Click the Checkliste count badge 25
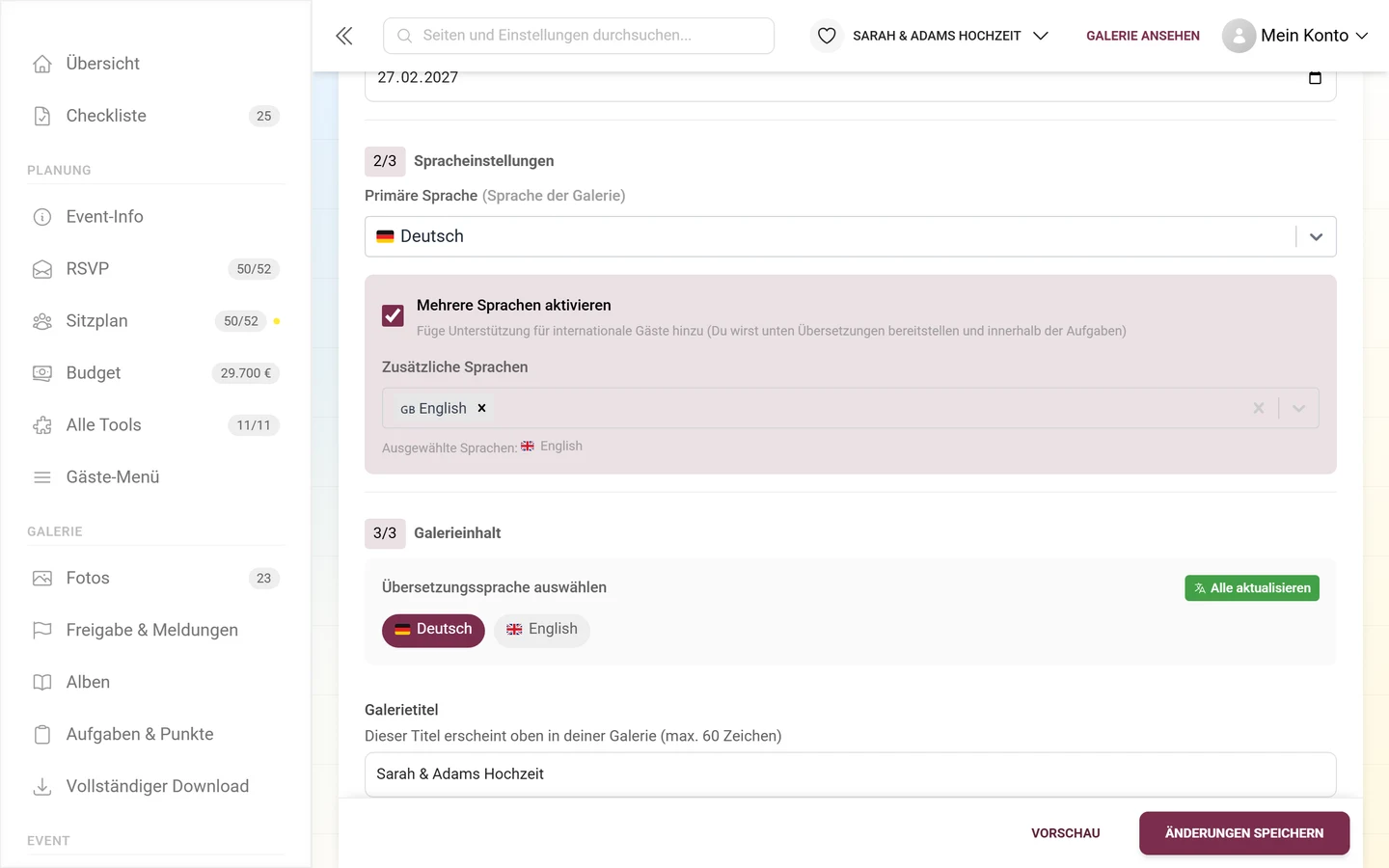The image size is (1389, 868). coord(264,116)
